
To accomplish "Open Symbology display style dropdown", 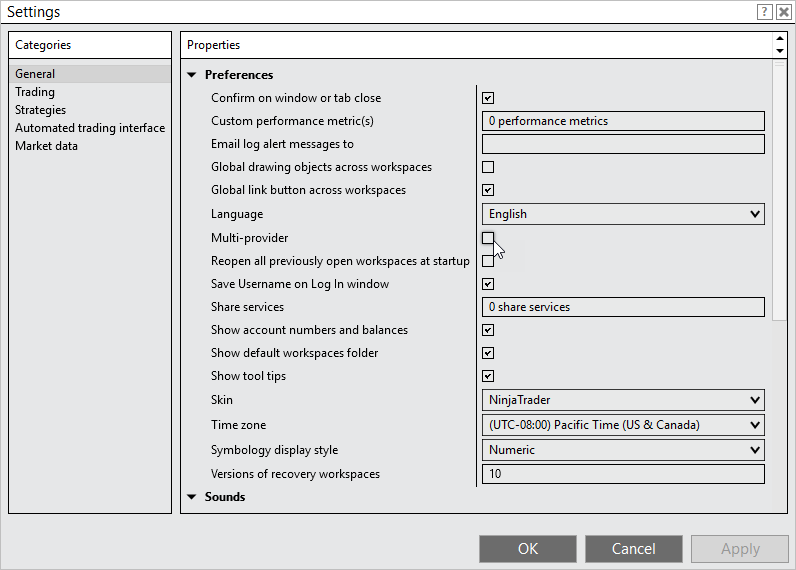I will point(623,450).
